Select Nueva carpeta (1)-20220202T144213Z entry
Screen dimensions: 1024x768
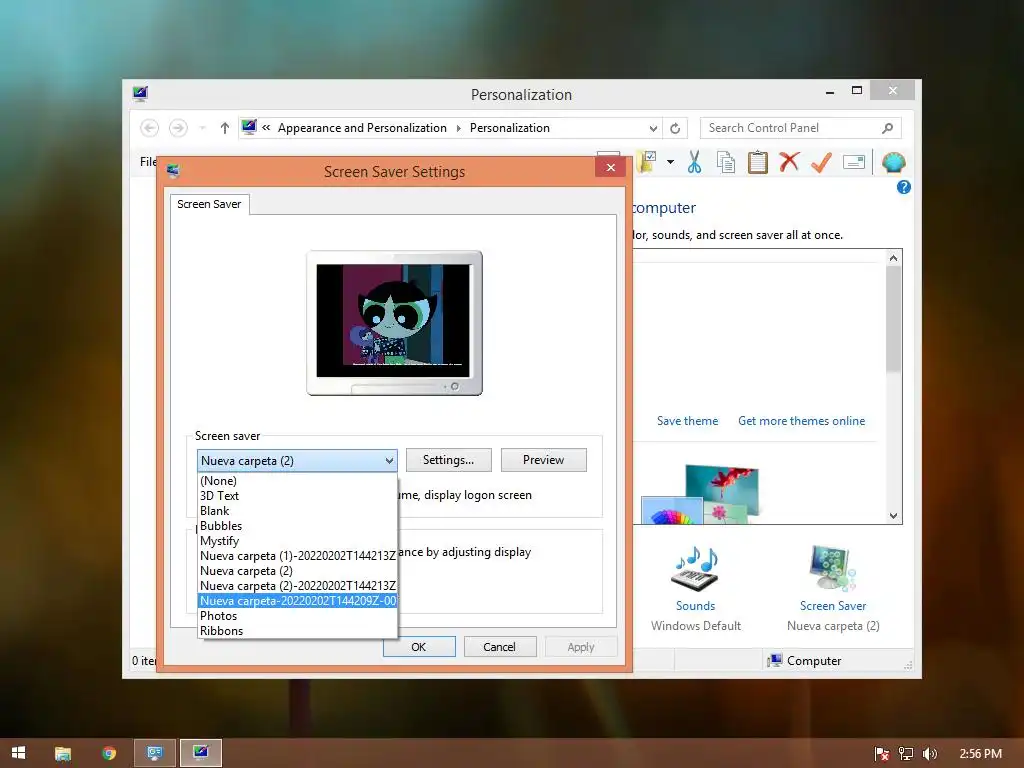point(297,556)
